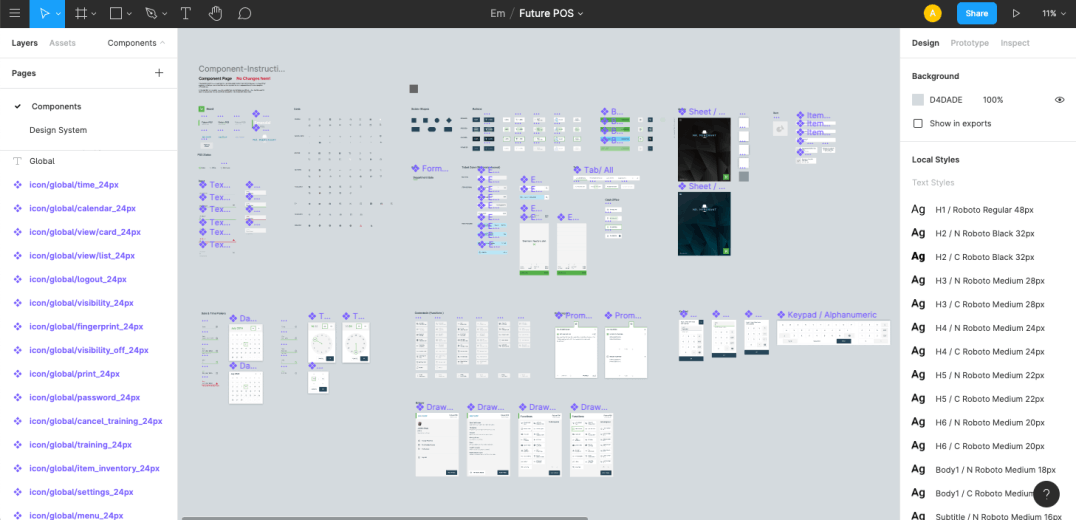Add a new page with plus icon

pos(159,73)
